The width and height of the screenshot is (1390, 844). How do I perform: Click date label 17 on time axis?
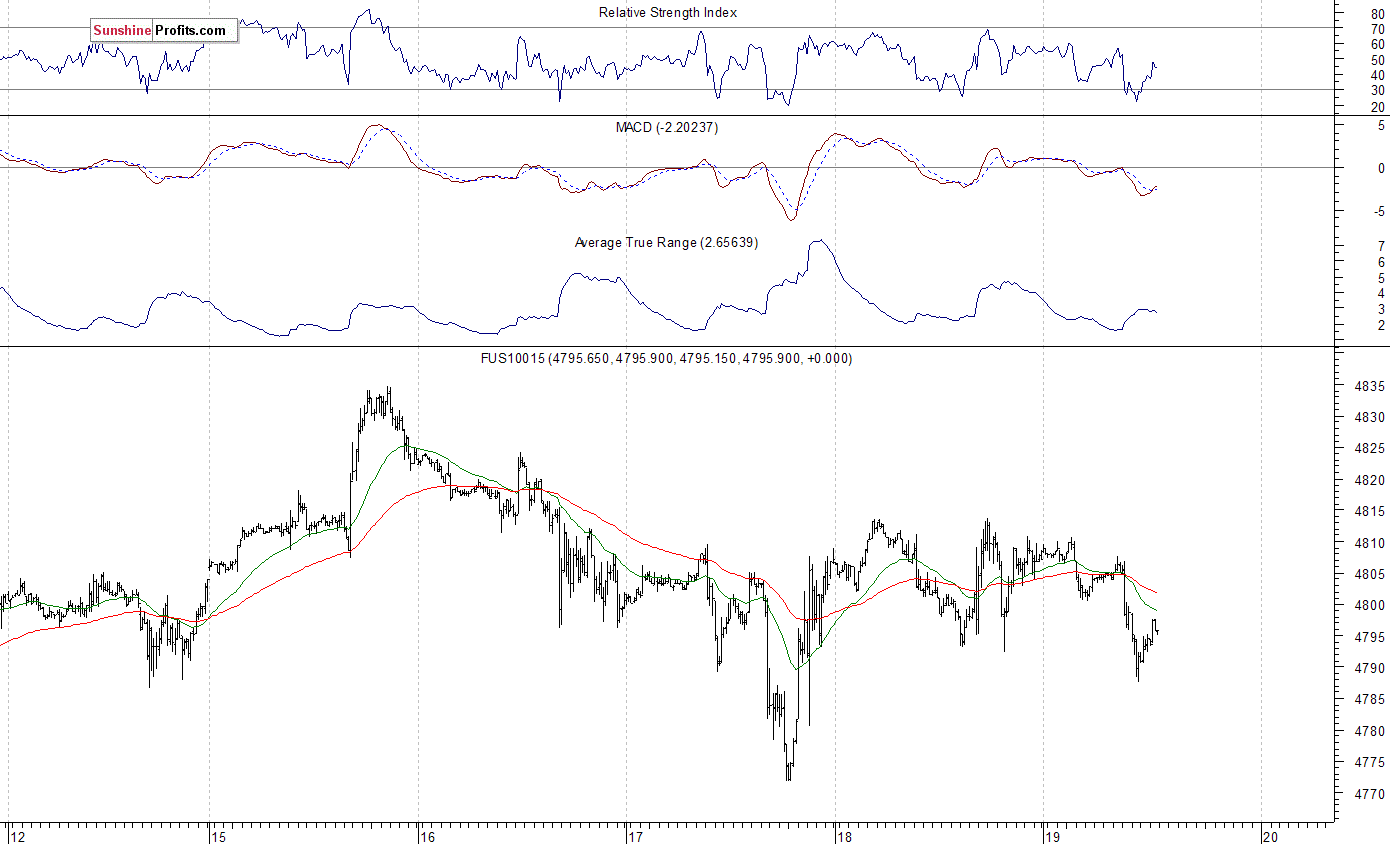[637, 836]
